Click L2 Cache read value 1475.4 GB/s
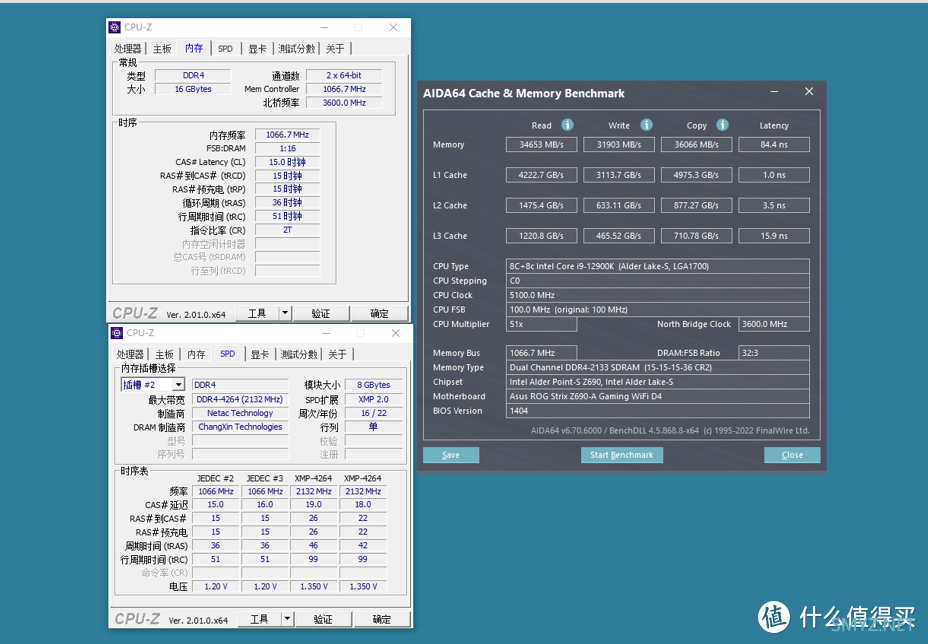This screenshot has width=928, height=644. (x=542, y=205)
